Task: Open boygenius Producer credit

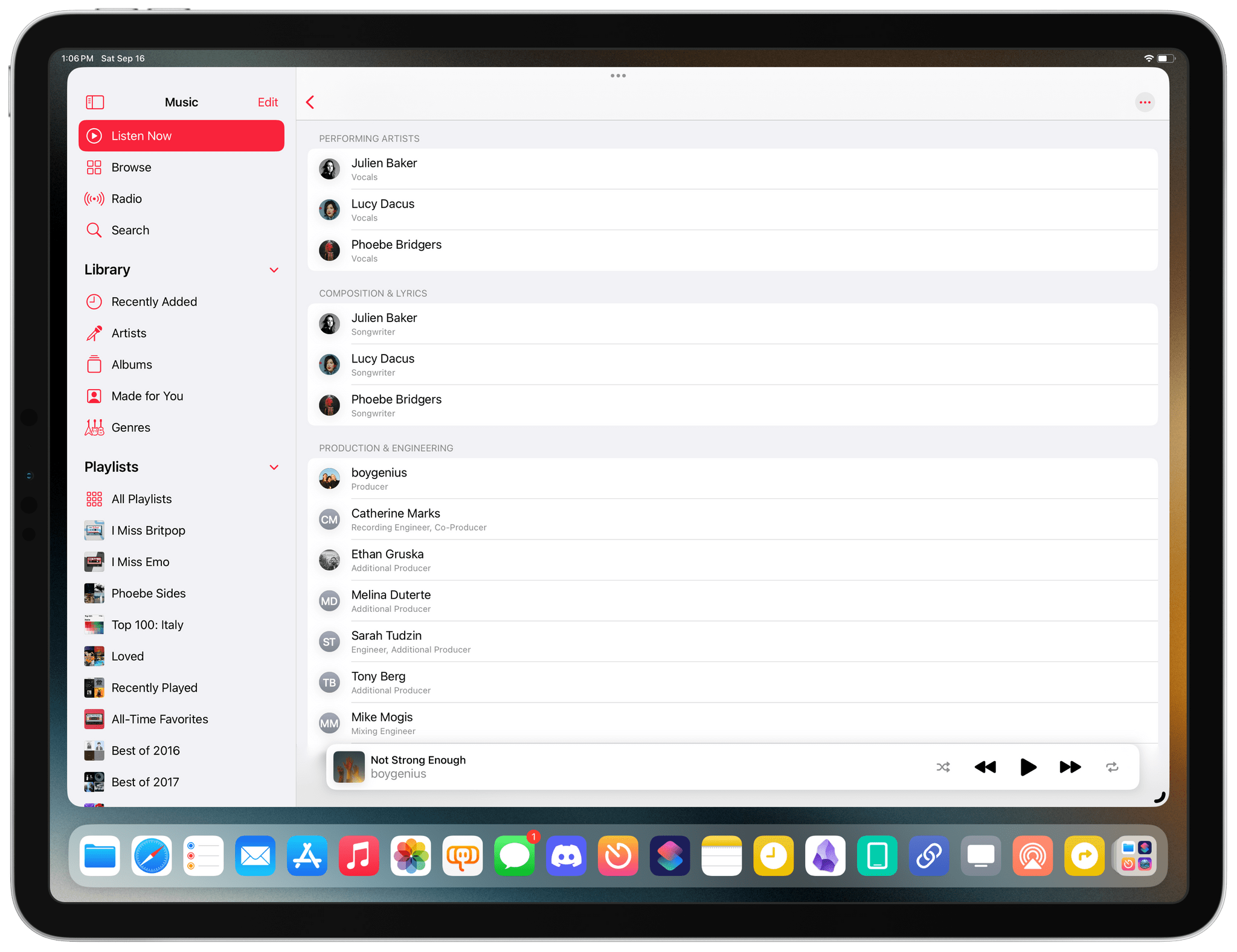Action: tap(733, 478)
